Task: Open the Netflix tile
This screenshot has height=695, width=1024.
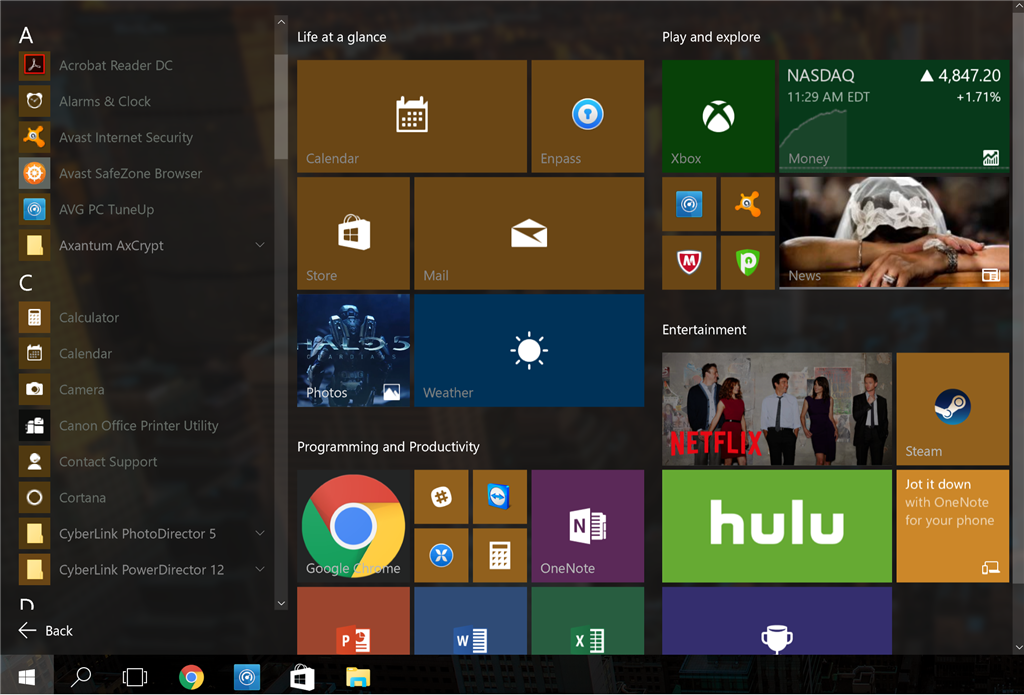Action: click(x=777, y=409)
